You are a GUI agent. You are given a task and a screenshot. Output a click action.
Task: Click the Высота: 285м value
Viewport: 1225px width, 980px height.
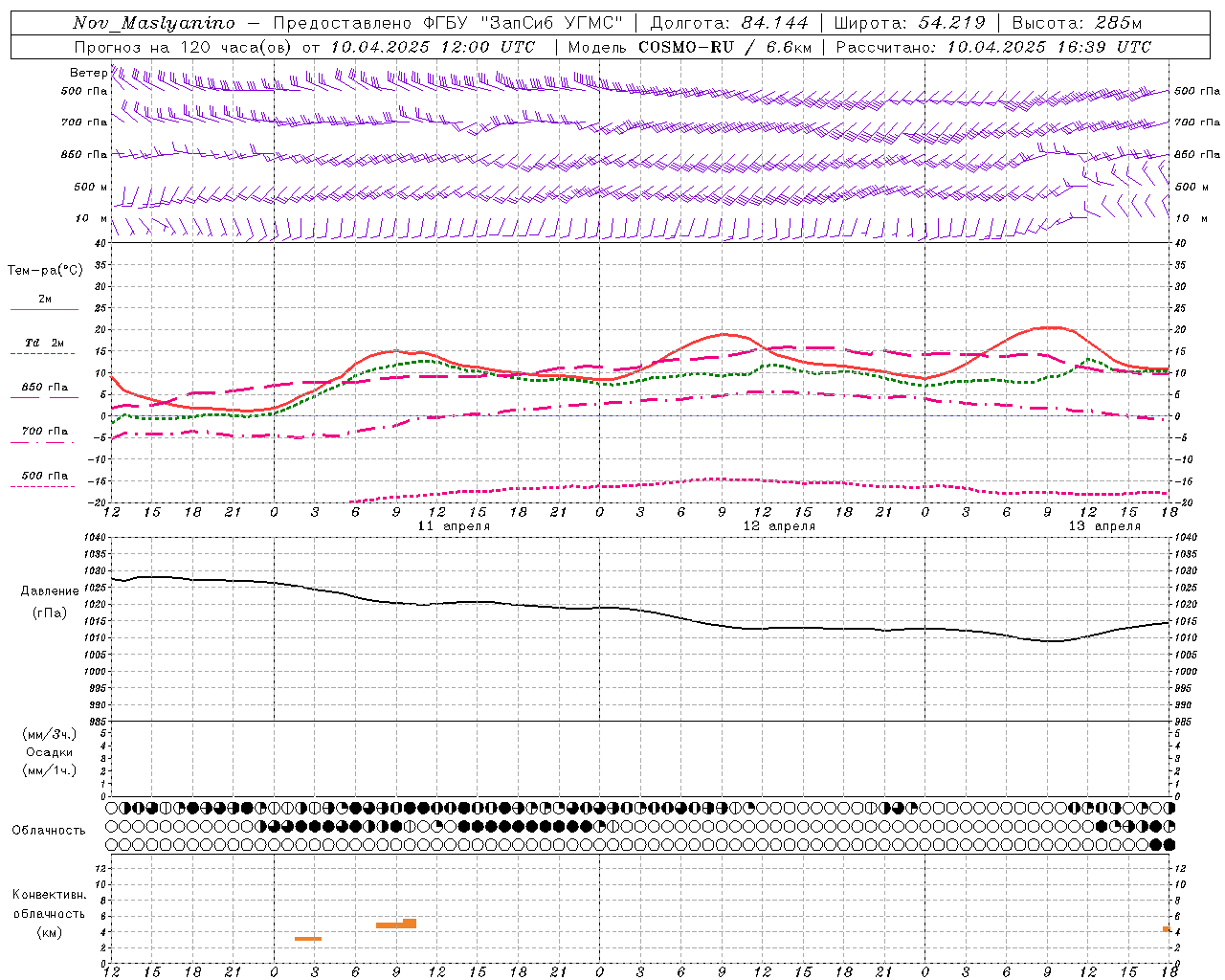(x=1078, y=23)
